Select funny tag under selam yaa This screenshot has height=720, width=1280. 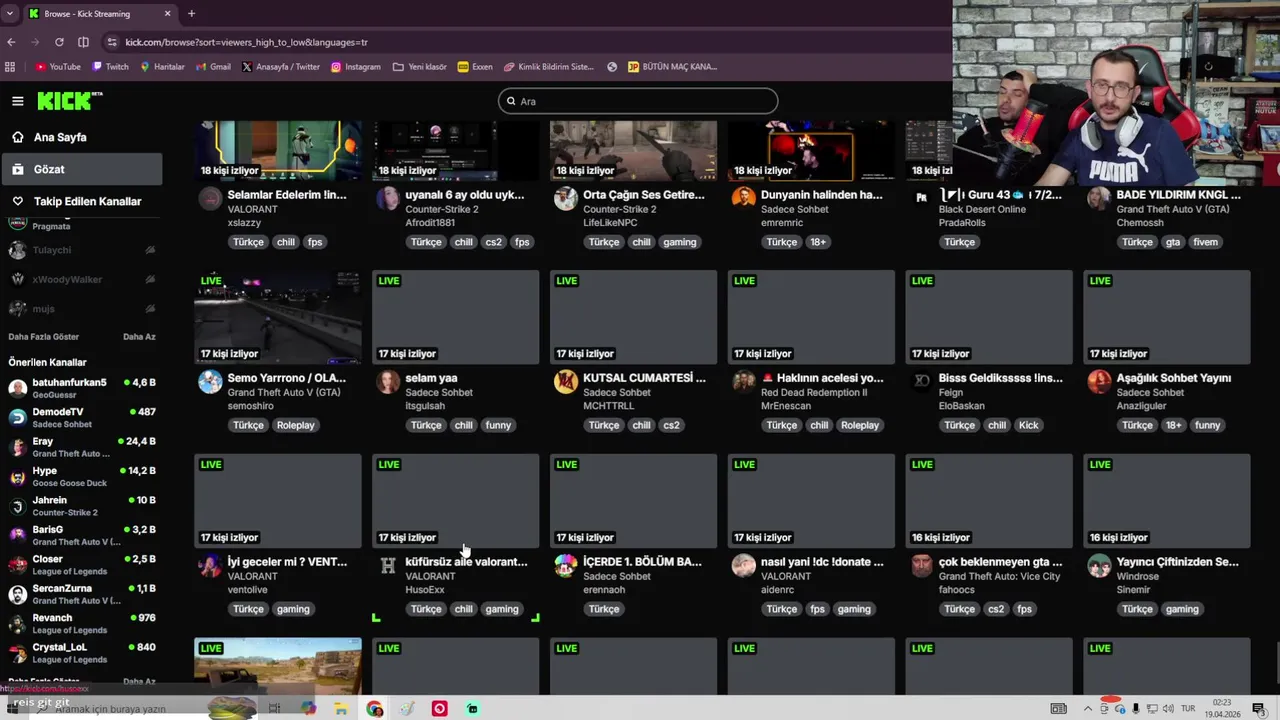coord(498,425)
